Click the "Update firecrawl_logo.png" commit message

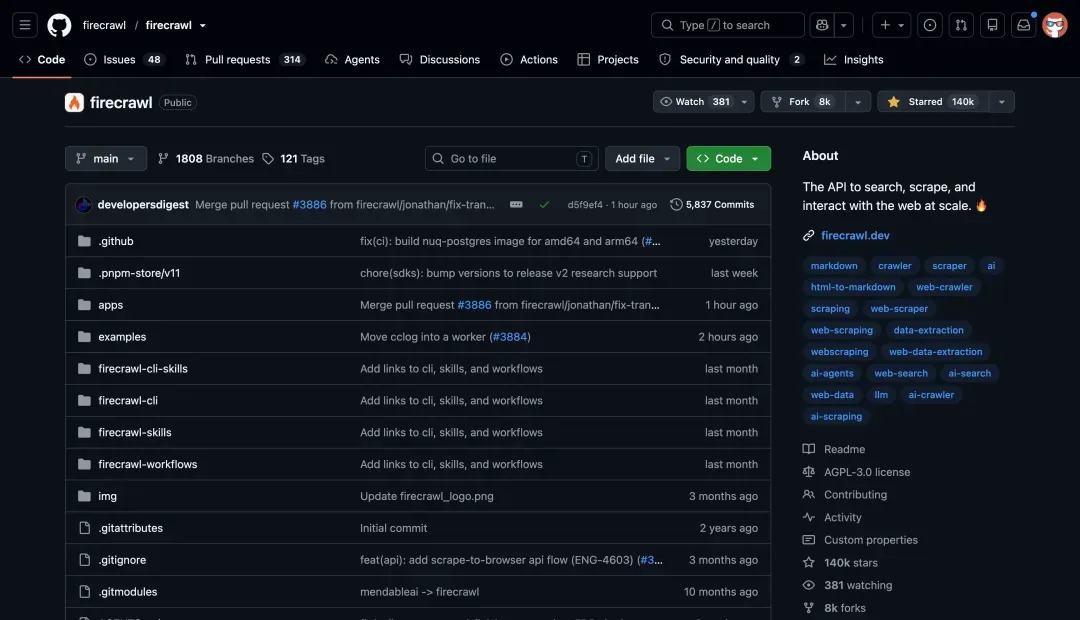[426, 496]
